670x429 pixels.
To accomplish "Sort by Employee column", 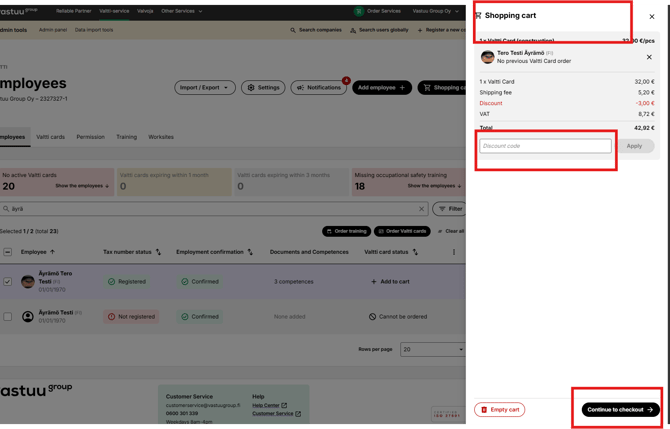I will tap(38, 252).
